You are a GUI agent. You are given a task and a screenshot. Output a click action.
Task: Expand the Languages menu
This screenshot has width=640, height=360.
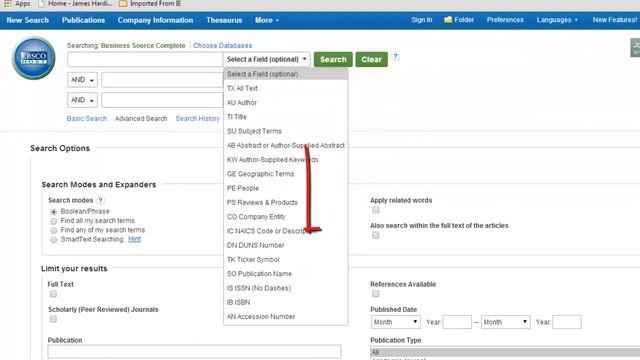[557, 20]
